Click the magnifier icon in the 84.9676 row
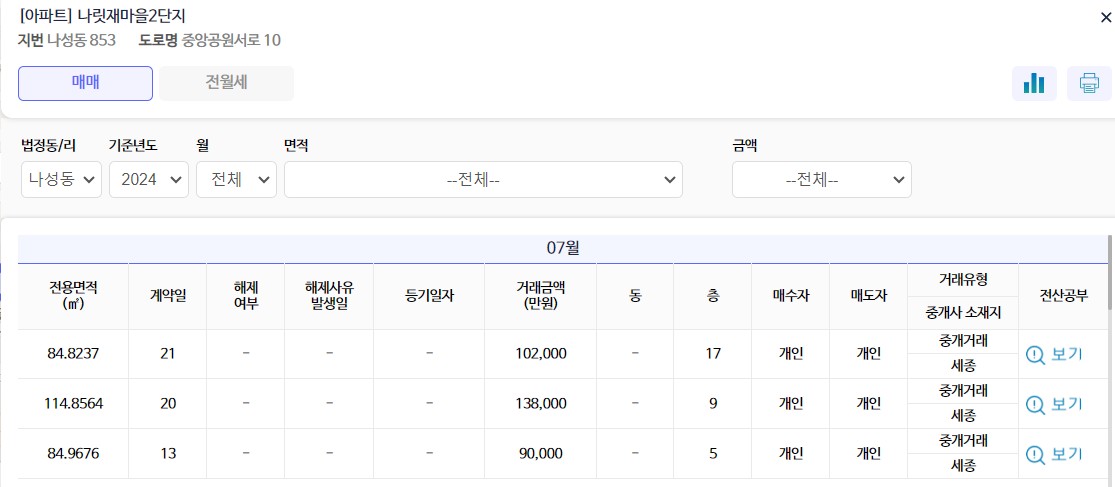Screen dimensions: 1115x487 tap(1035, 454)
